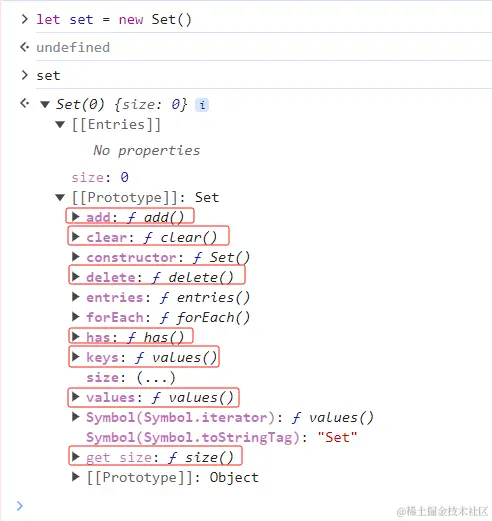The height and width of the screenshot is (521, 492).
Task: Expand the Symbol.iterator entry arrow
Action: pyautogui.click(x=76, y=417)
